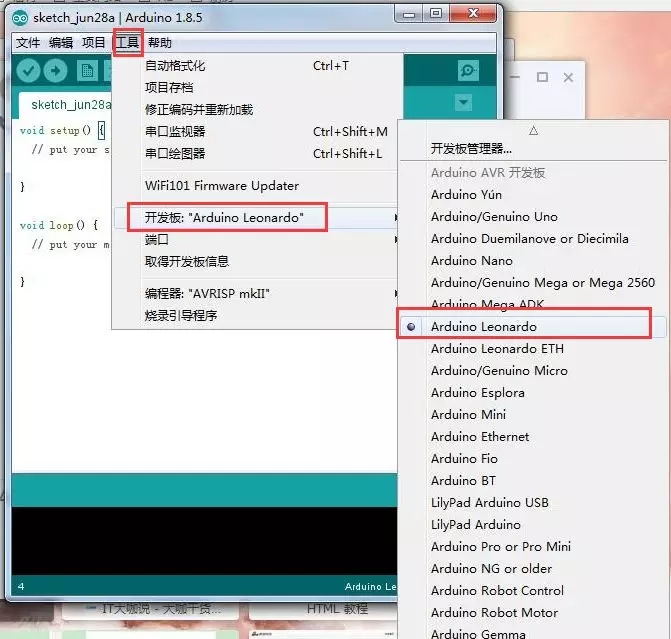Choose 取得开发板信息 menu entry
Image resolution: width=671 pixels, height=639 pixels.
pos(257,262)
